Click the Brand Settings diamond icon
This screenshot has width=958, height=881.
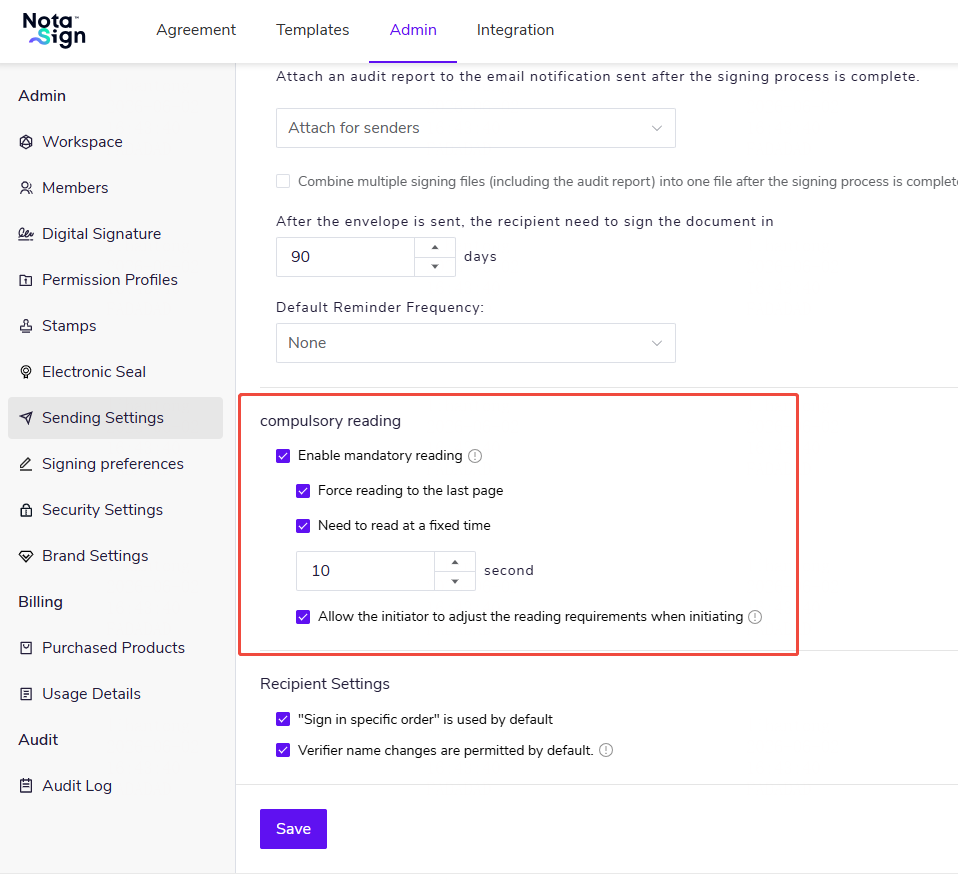(x=26, y=556)
